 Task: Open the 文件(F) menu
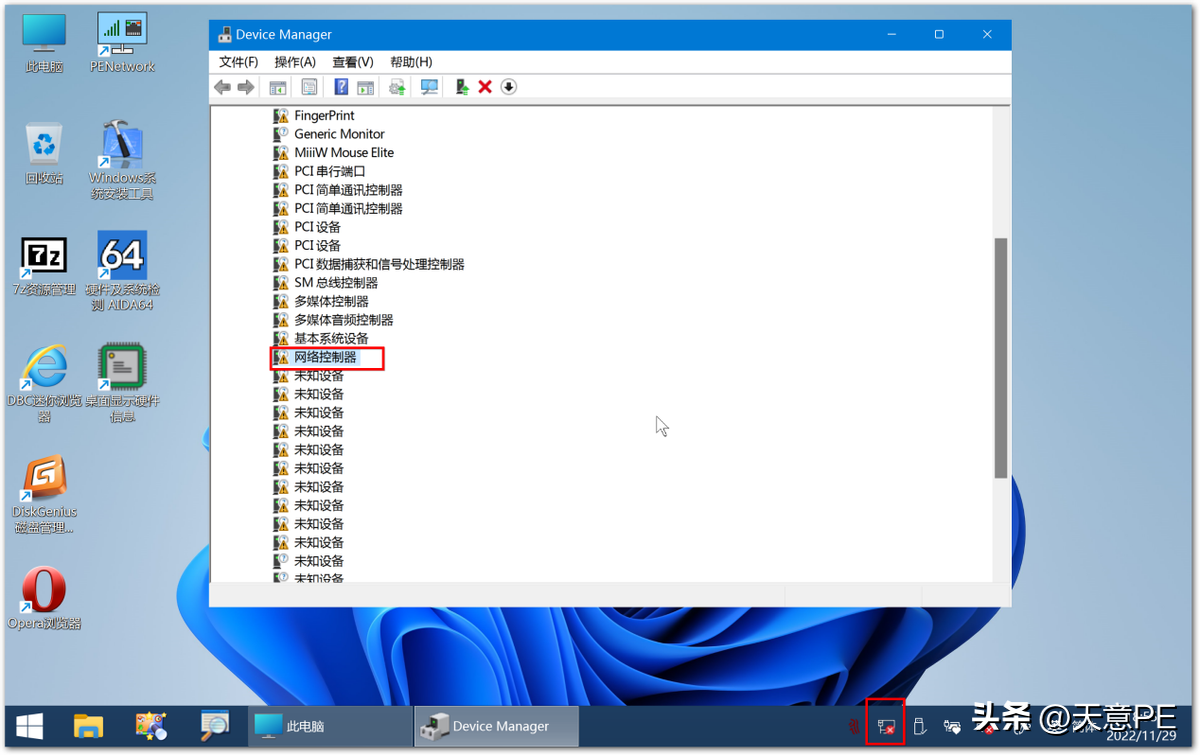click(x=239, y=62)
